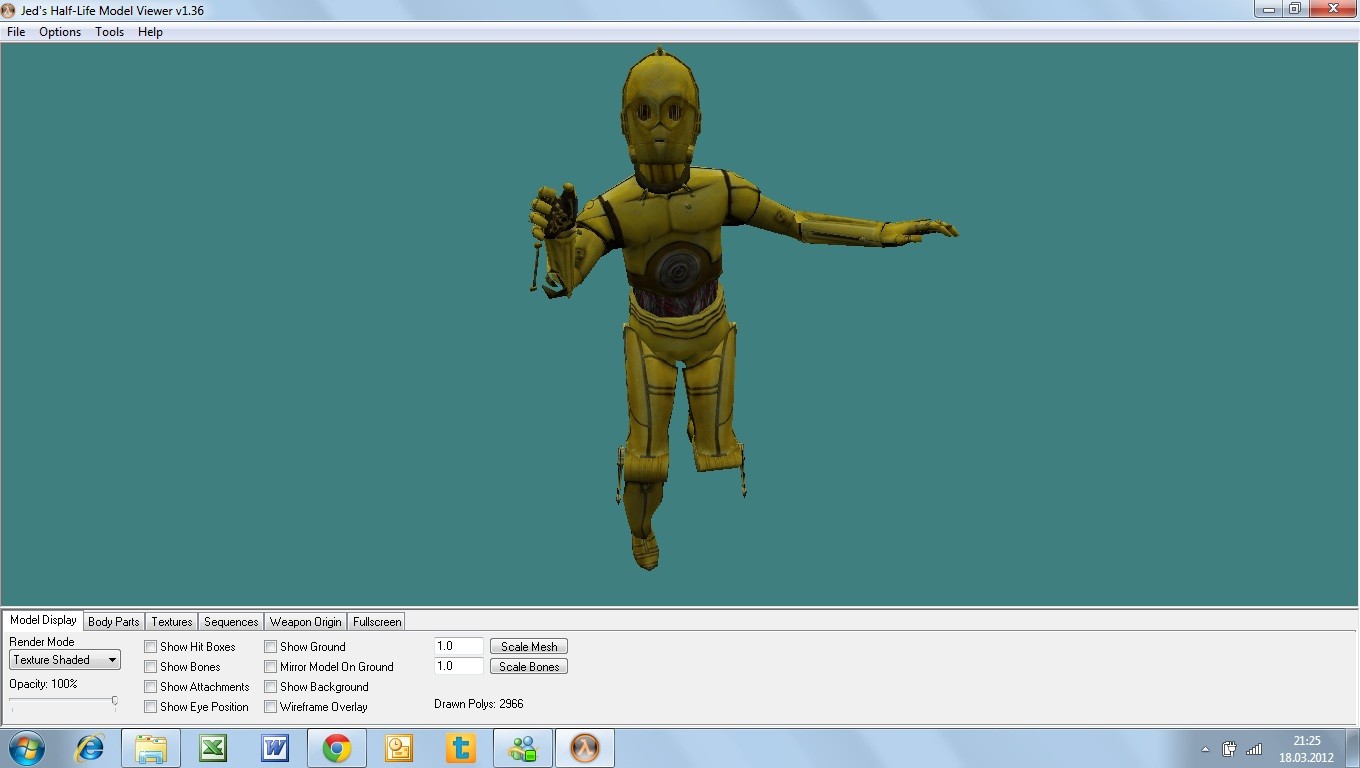Launch Internet Explorer from the taskbar
Screen dimensions: 1360x768
90,748
